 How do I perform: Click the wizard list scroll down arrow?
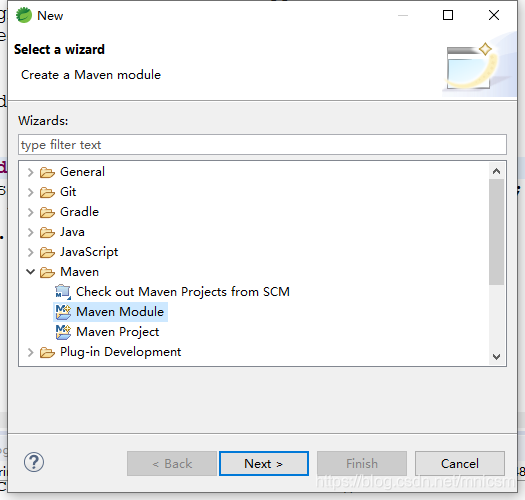(497, 357)
